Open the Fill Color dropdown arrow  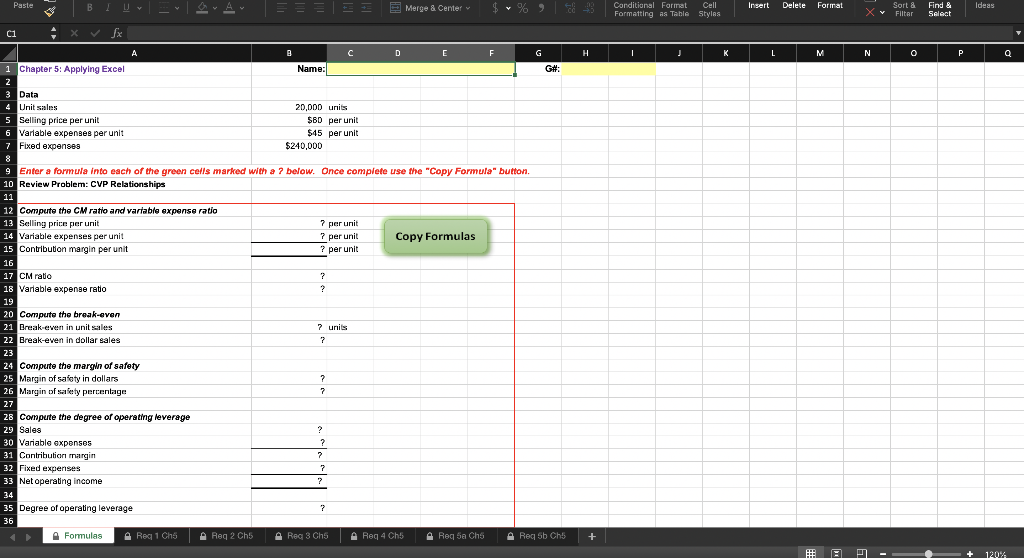pos(215,8)
